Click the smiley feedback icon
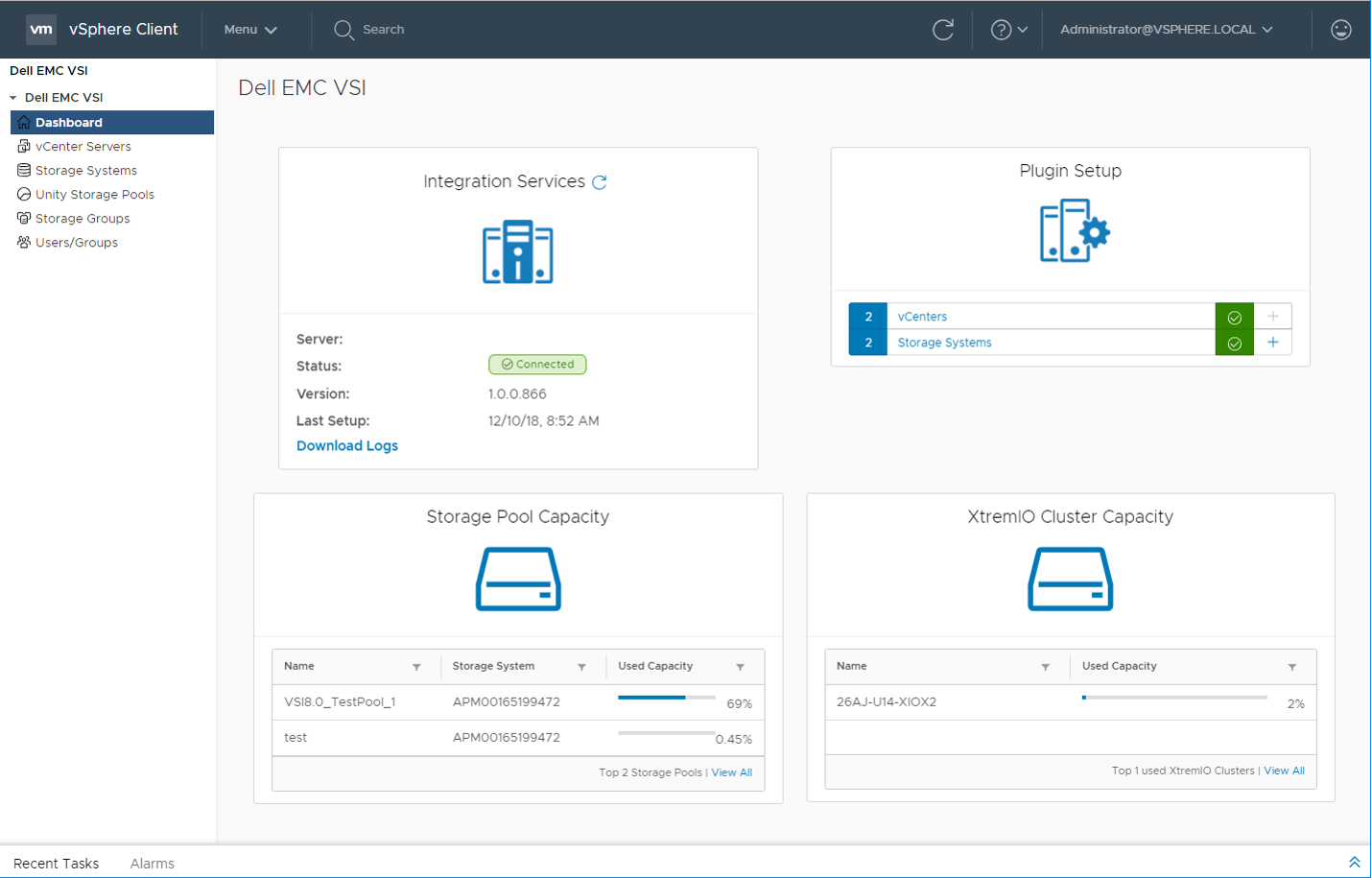 (1341, 30)
